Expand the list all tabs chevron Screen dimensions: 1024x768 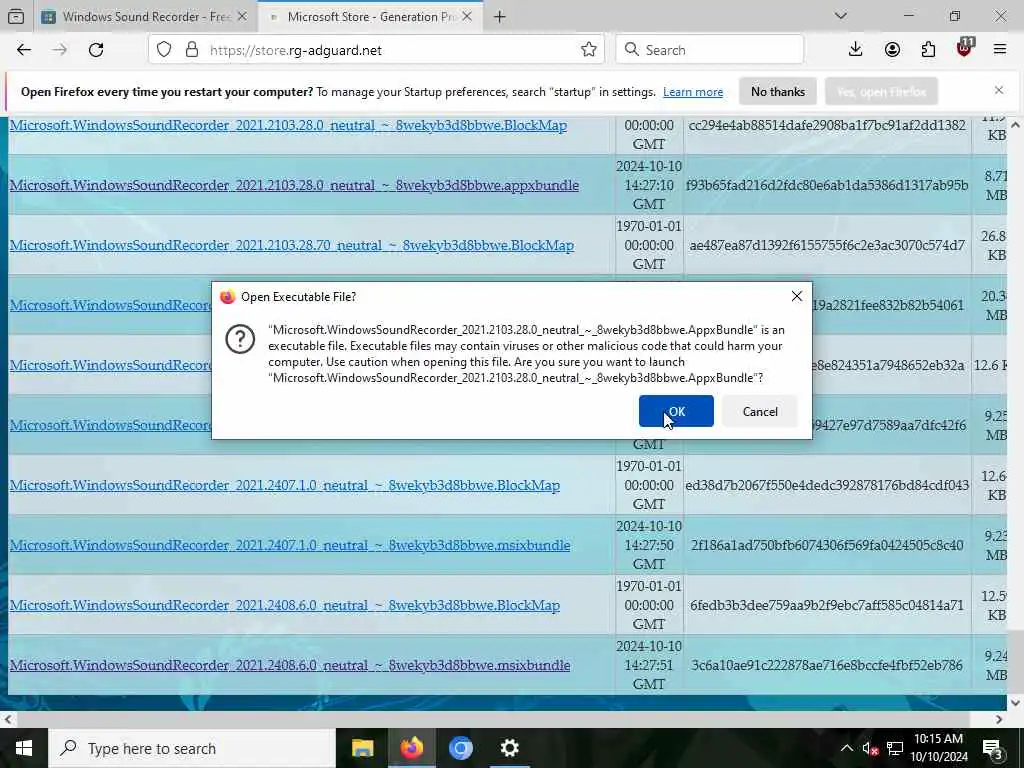coord(840,16)
